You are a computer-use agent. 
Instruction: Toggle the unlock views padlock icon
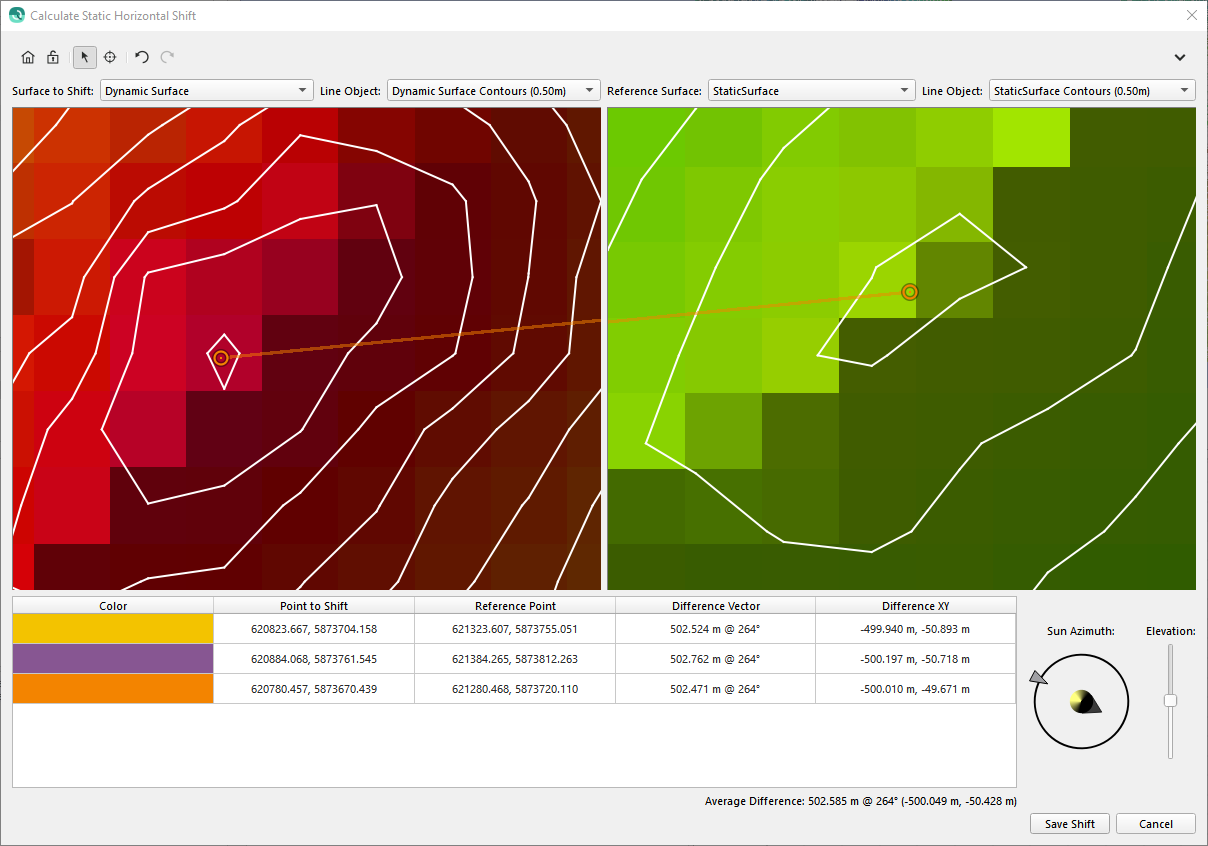click(x=53, y=57)
